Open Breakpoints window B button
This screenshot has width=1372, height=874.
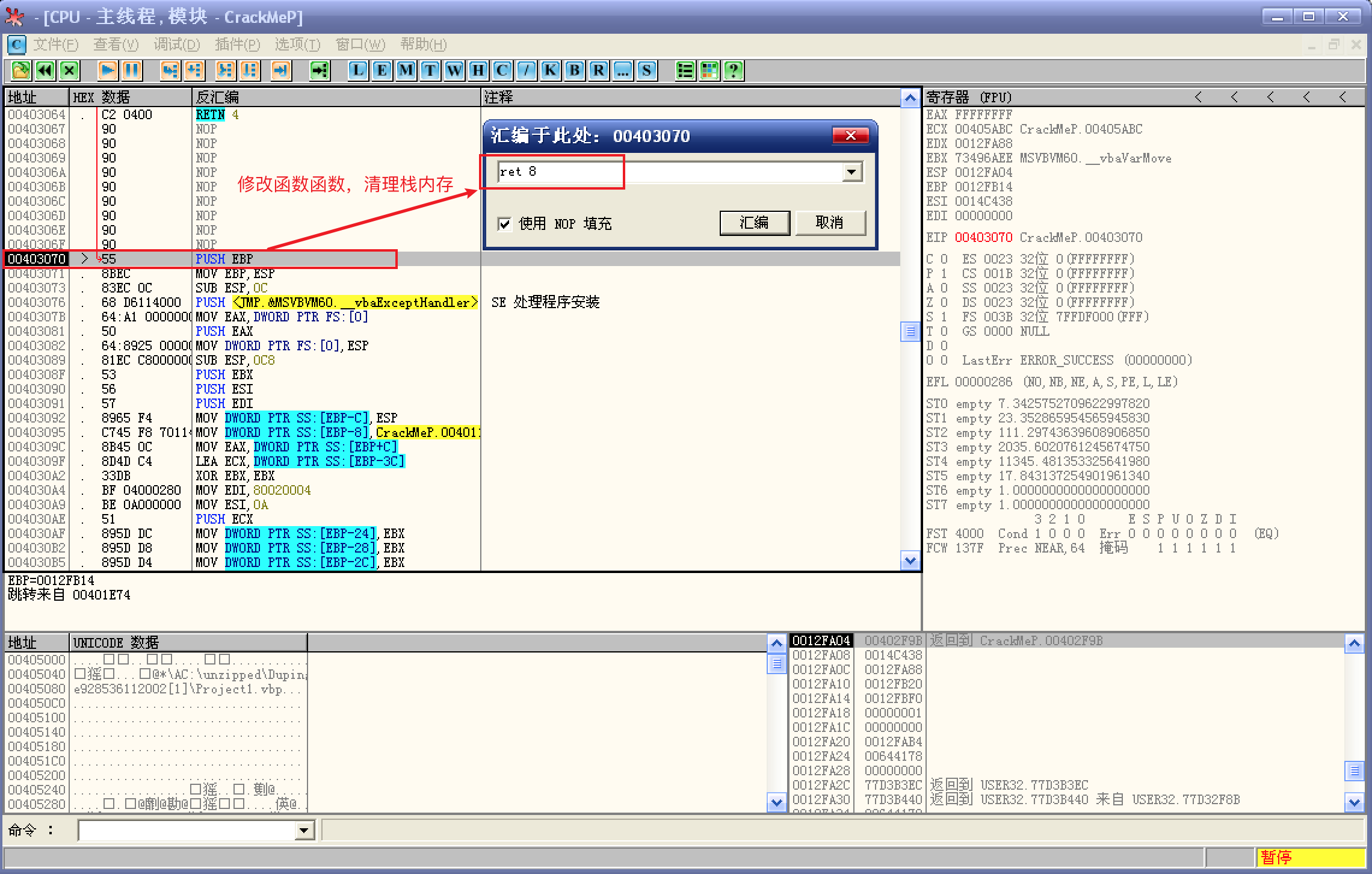point(575,70)
